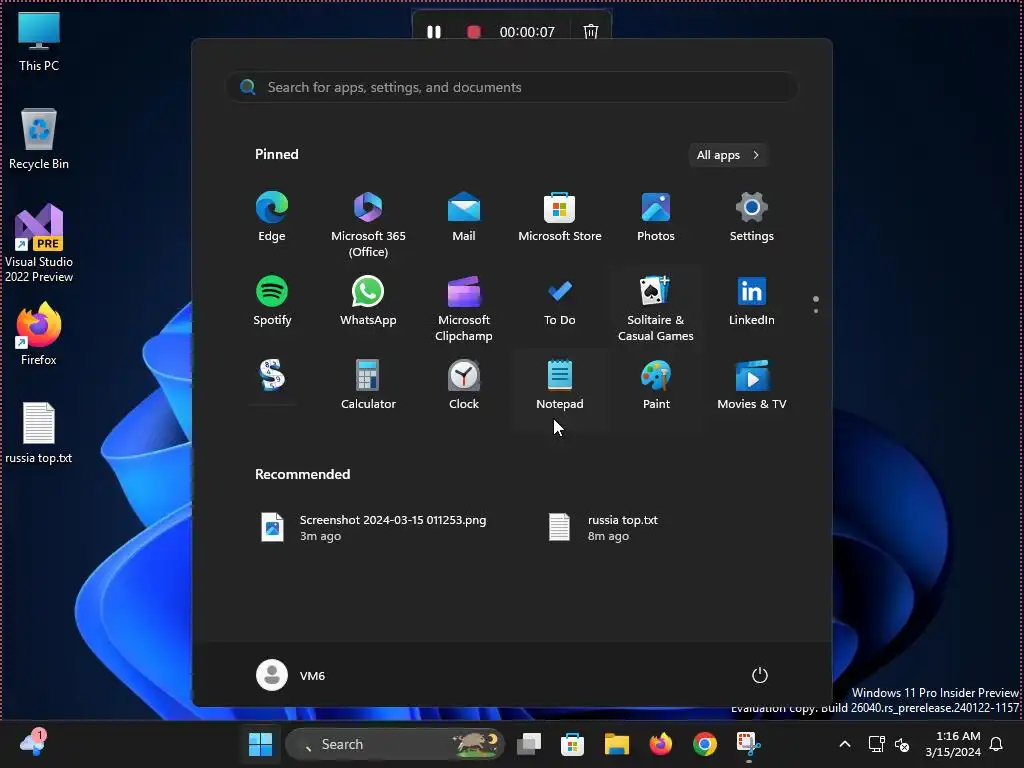Open Edge from pinned apps

(272, 217)
